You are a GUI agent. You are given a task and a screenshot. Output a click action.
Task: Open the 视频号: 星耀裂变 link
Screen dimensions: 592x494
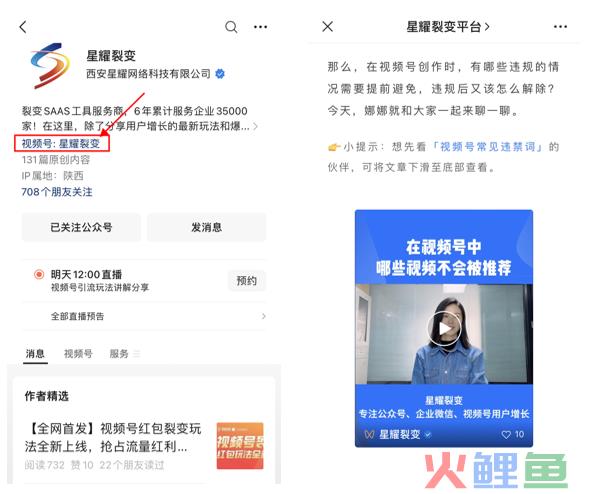coord(61,144)
